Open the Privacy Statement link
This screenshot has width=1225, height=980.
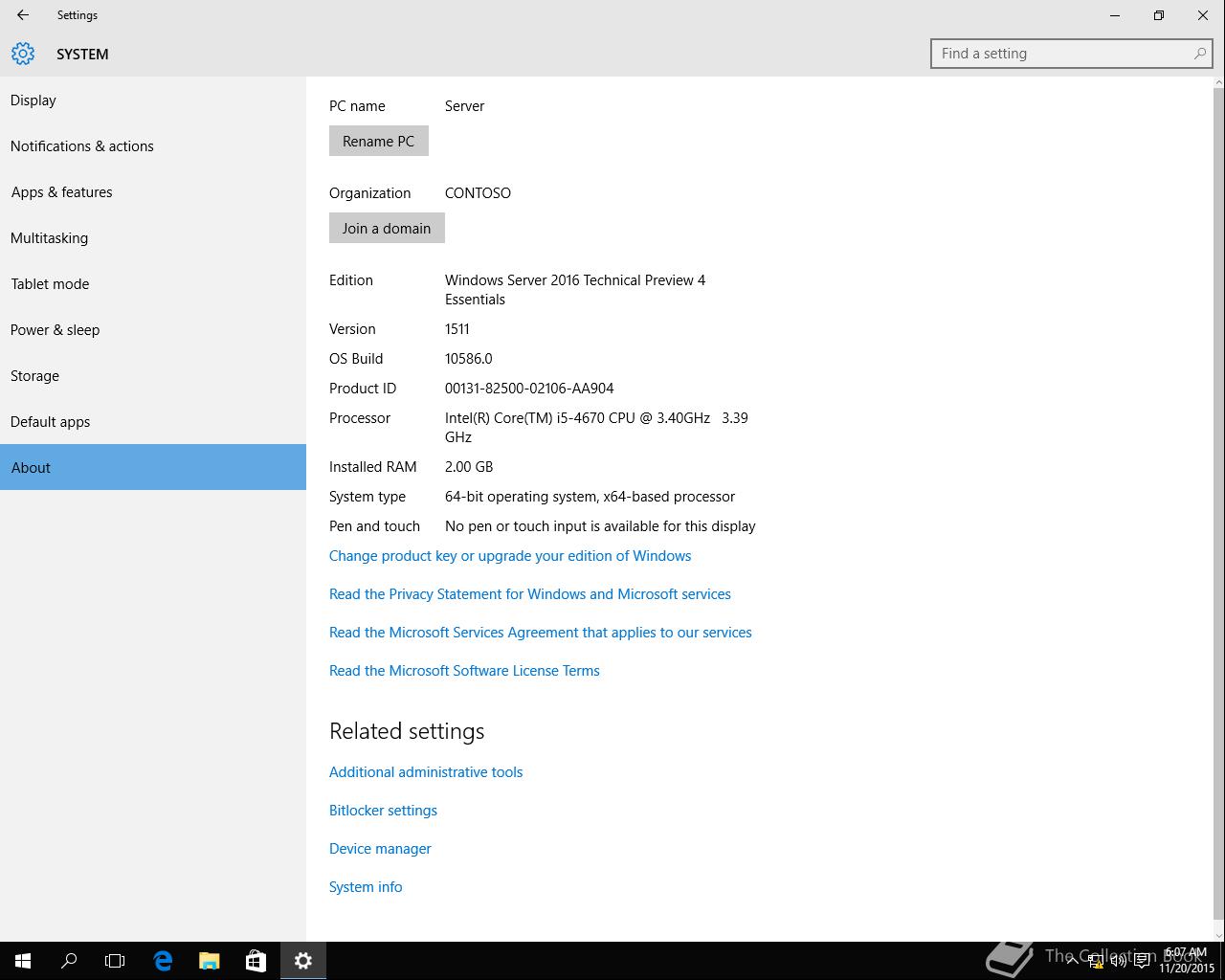coord(530,594)
